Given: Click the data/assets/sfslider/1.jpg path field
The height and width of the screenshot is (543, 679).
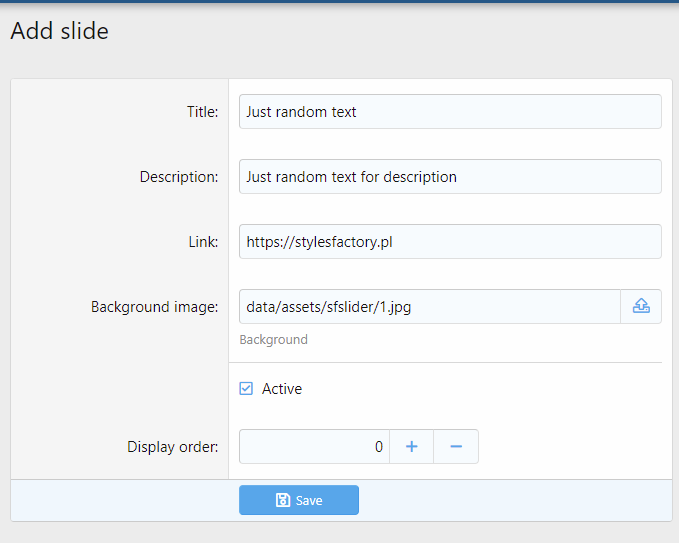Looking at the screenshot, I should pos(430,307).
